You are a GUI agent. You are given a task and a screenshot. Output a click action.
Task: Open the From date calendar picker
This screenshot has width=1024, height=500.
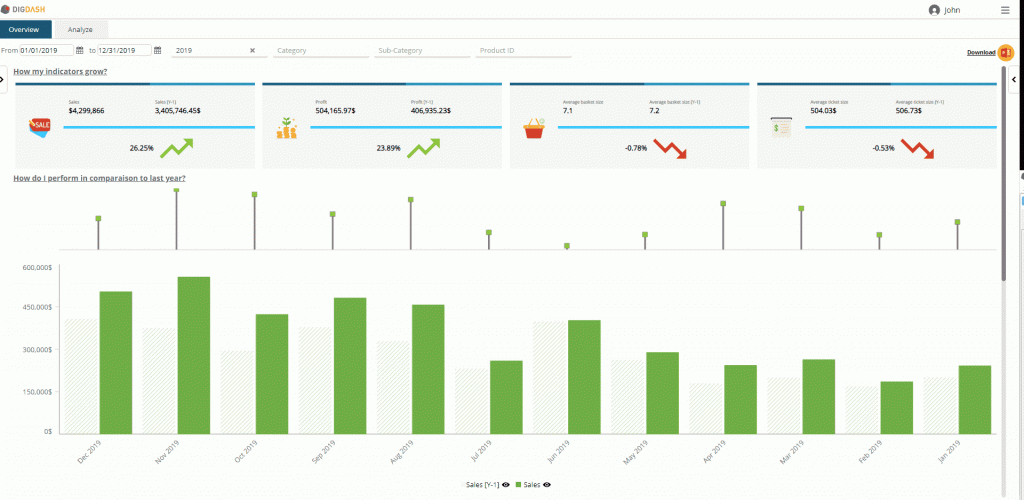point(80,50)
